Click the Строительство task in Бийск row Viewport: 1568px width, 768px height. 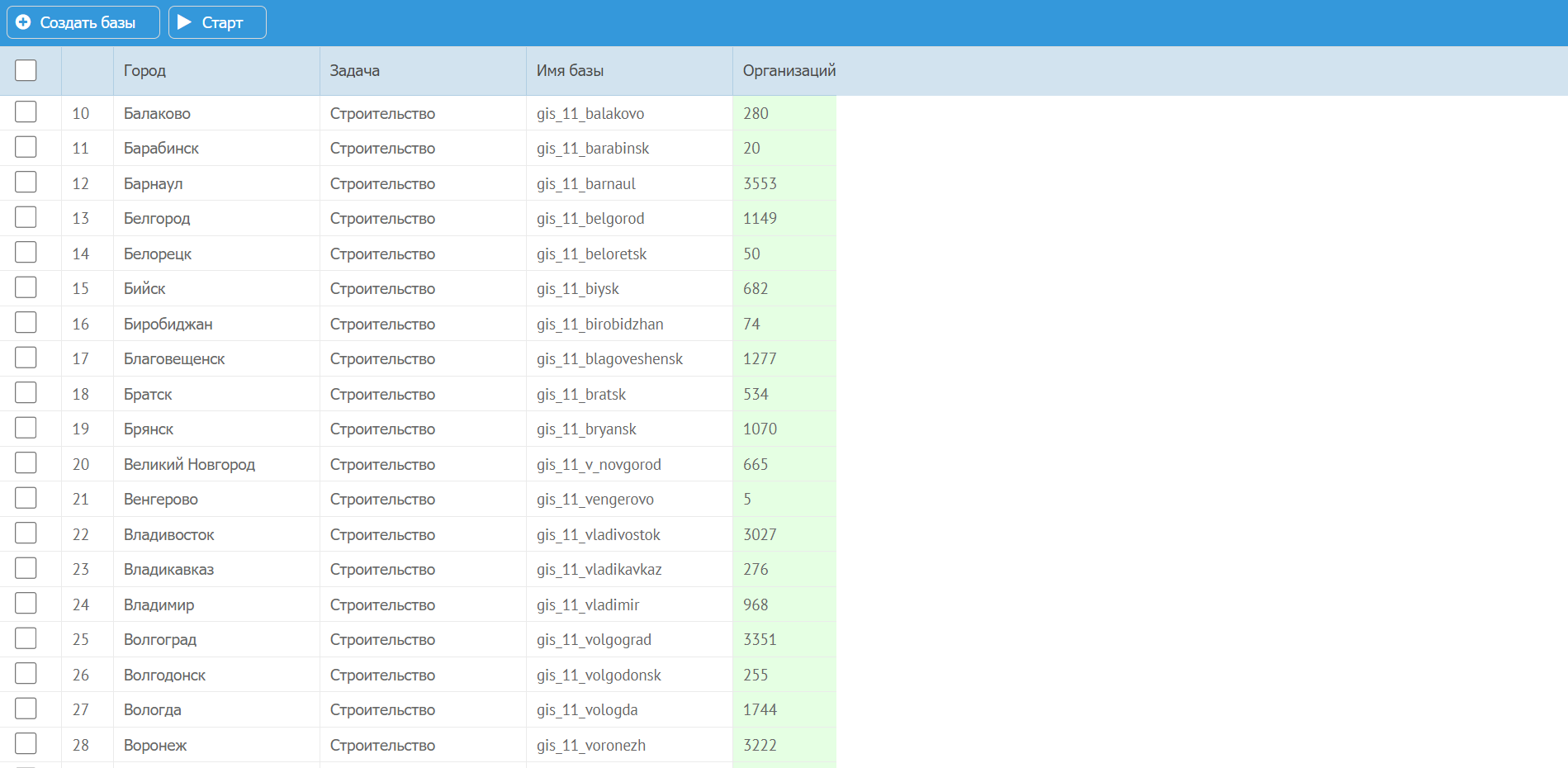point(382,289)
